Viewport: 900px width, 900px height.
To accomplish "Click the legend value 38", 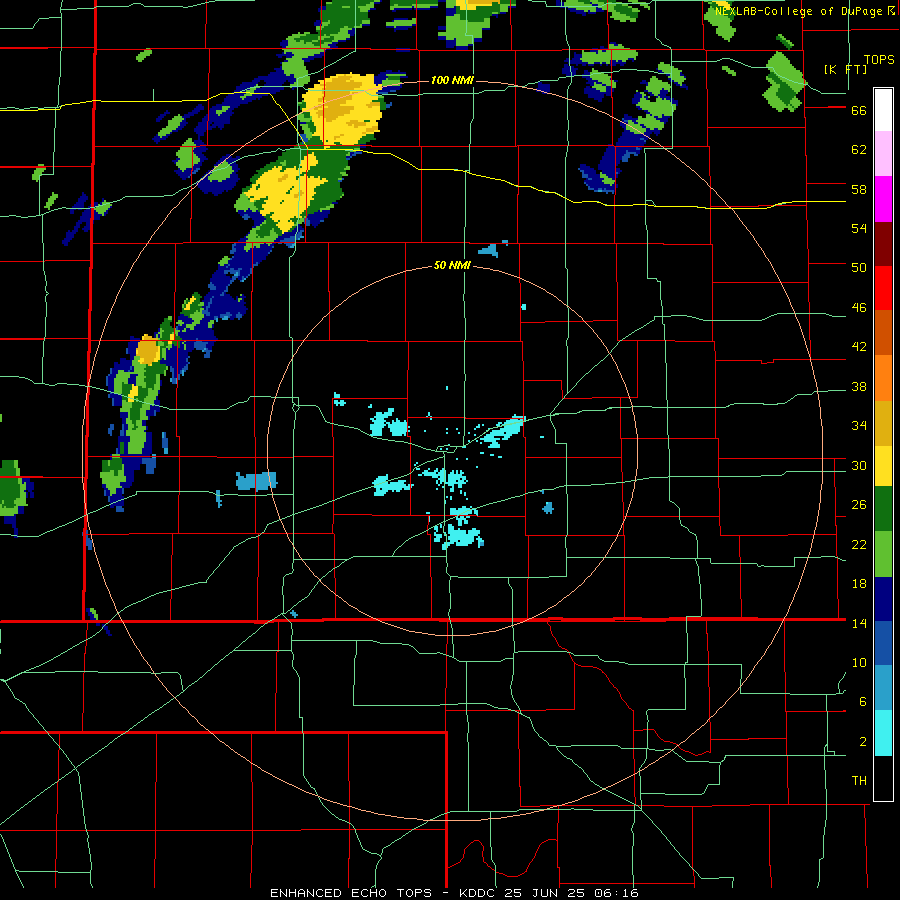I will [859, 386].
